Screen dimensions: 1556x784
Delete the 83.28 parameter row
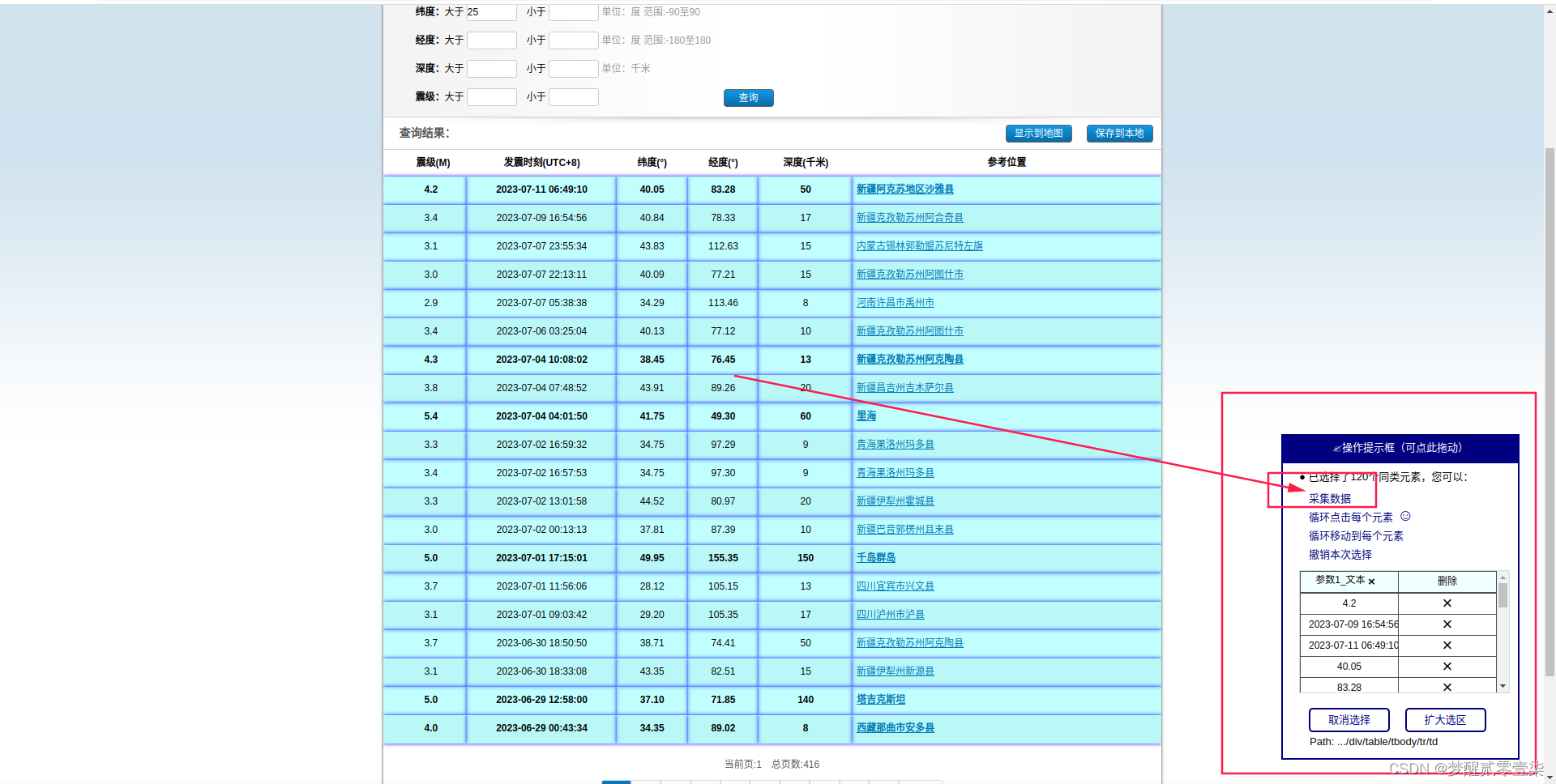[x=1447, y=688]
